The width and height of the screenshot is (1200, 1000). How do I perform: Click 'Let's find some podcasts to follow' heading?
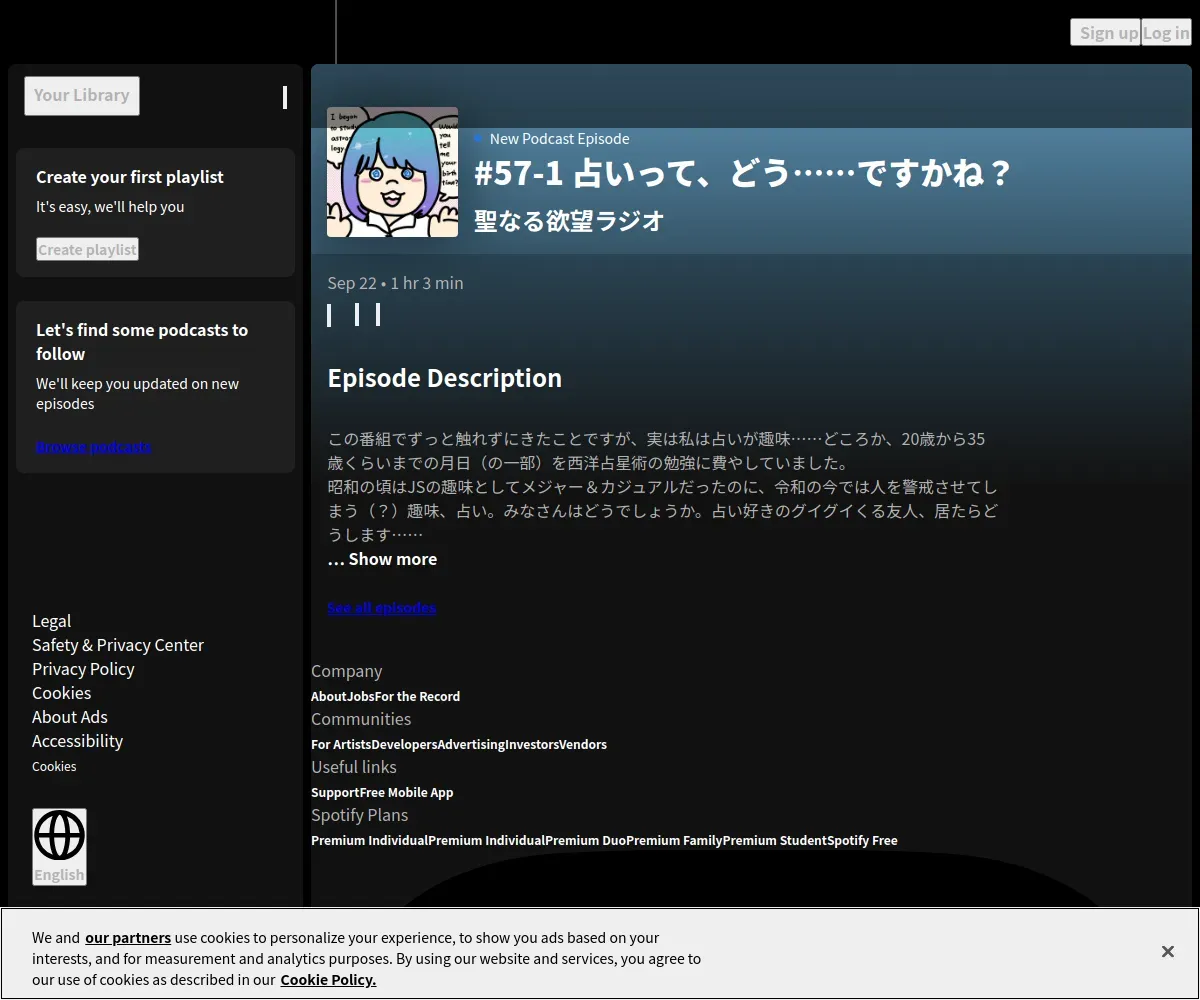pyautogui.click(x=142, y=342)
